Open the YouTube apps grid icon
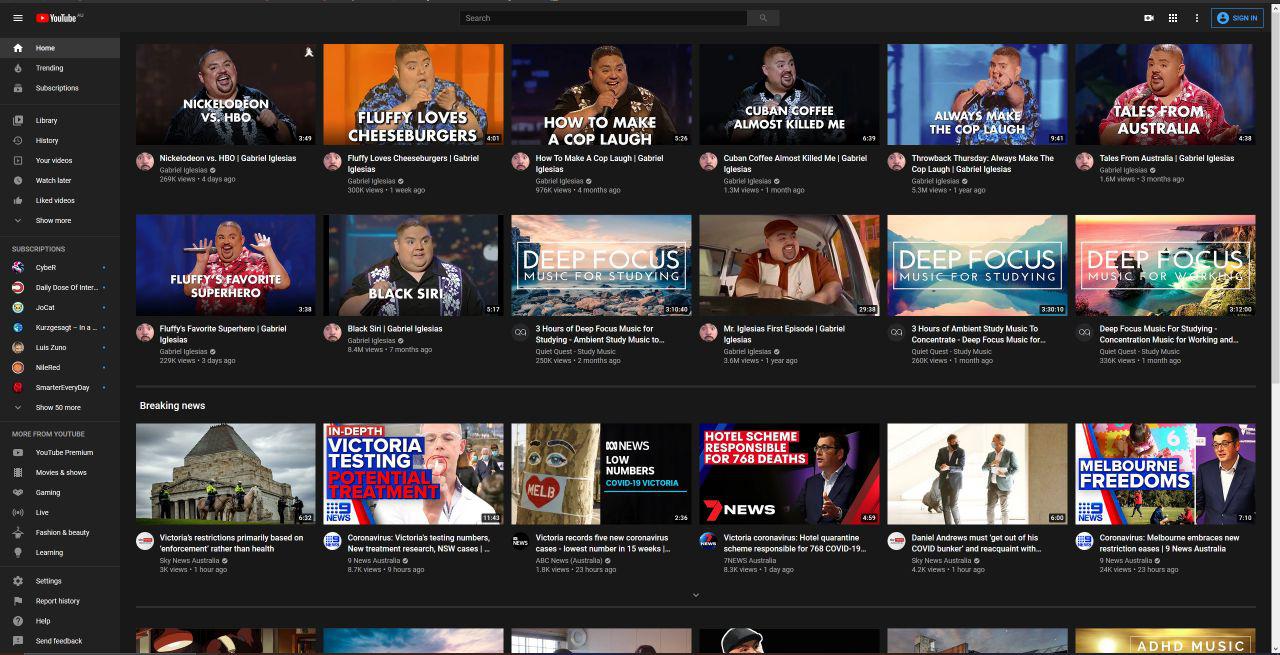The image size is (1280, 655). [x=1173, y=18]
